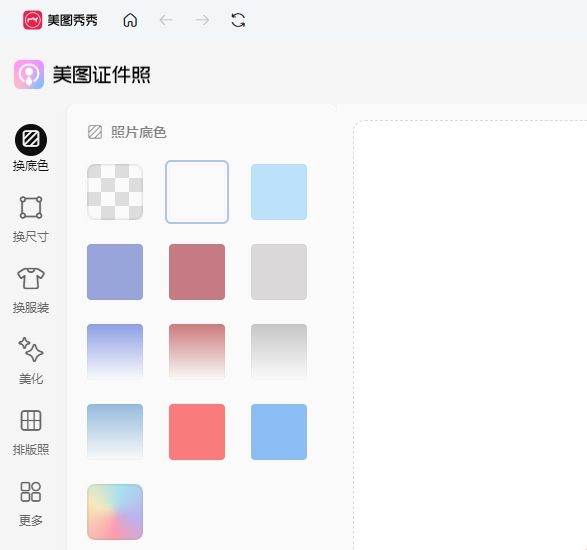Open the 美化 beautify tool
Viewport: 587px width, 550px height.
[x=31, y=361]
